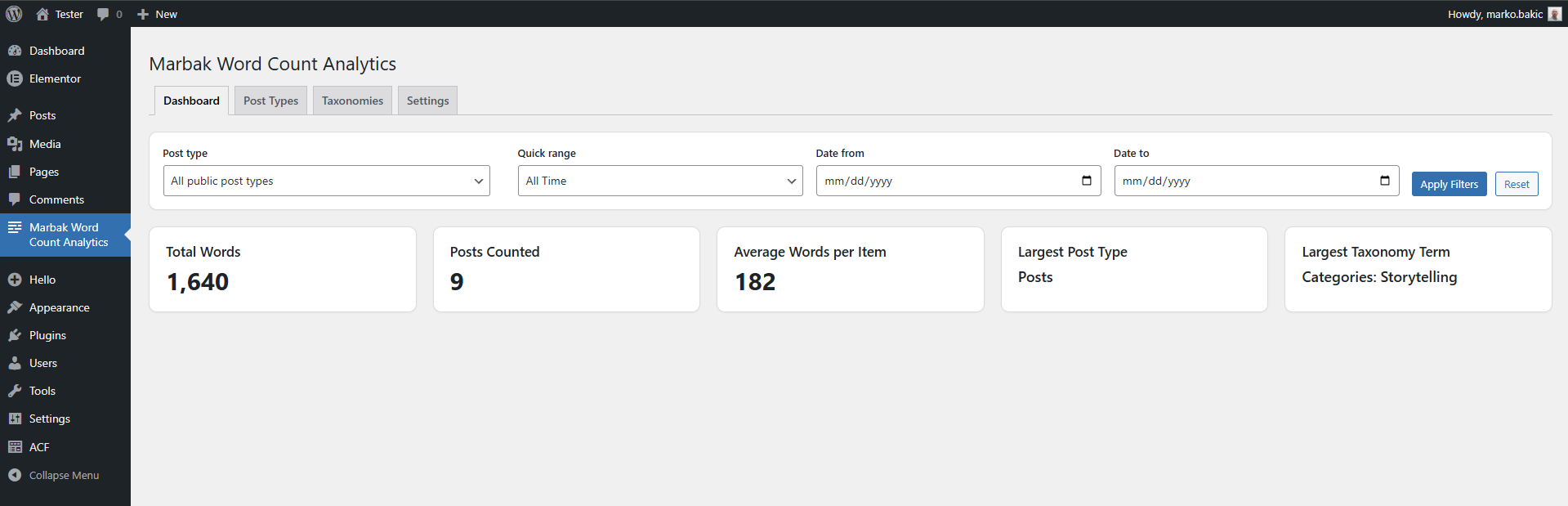Open the Appearance paintbrush icon
The width and height of the screenshot is (1568, 506).
click(x=15, y=307)
